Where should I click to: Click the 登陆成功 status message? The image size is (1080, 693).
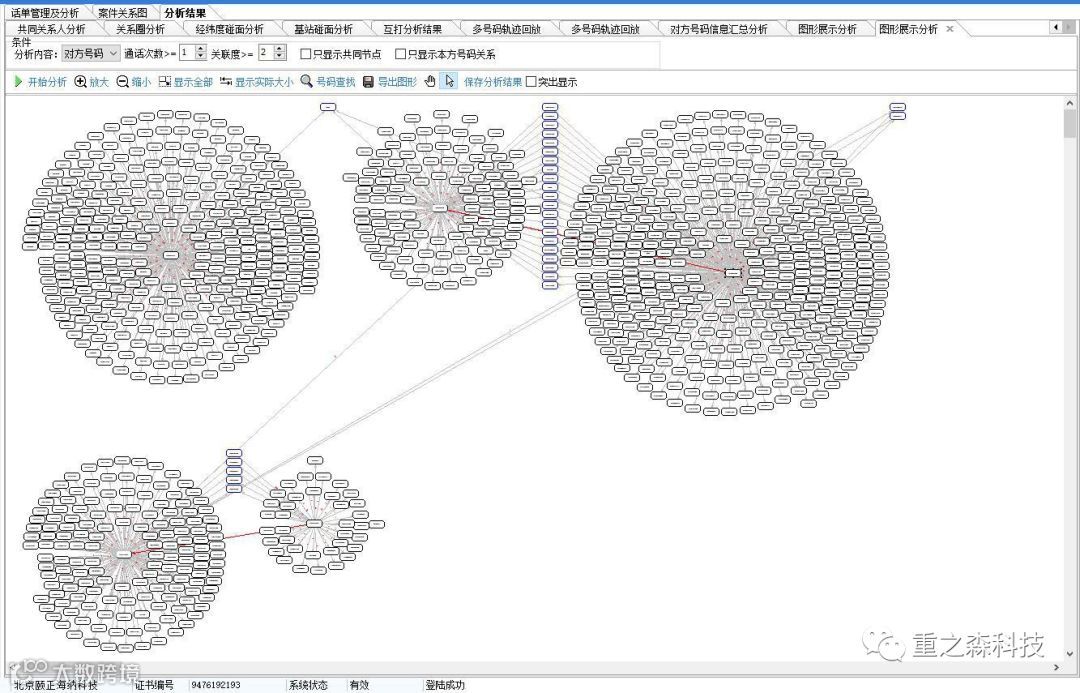pyautogui.click(x=445, y=685)
